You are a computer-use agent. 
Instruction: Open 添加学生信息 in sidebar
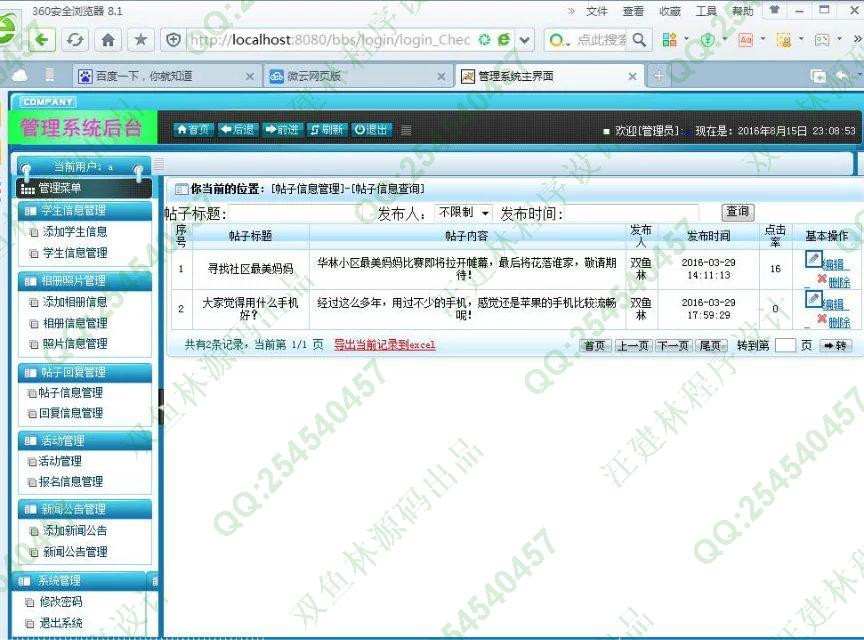[75, 232]
